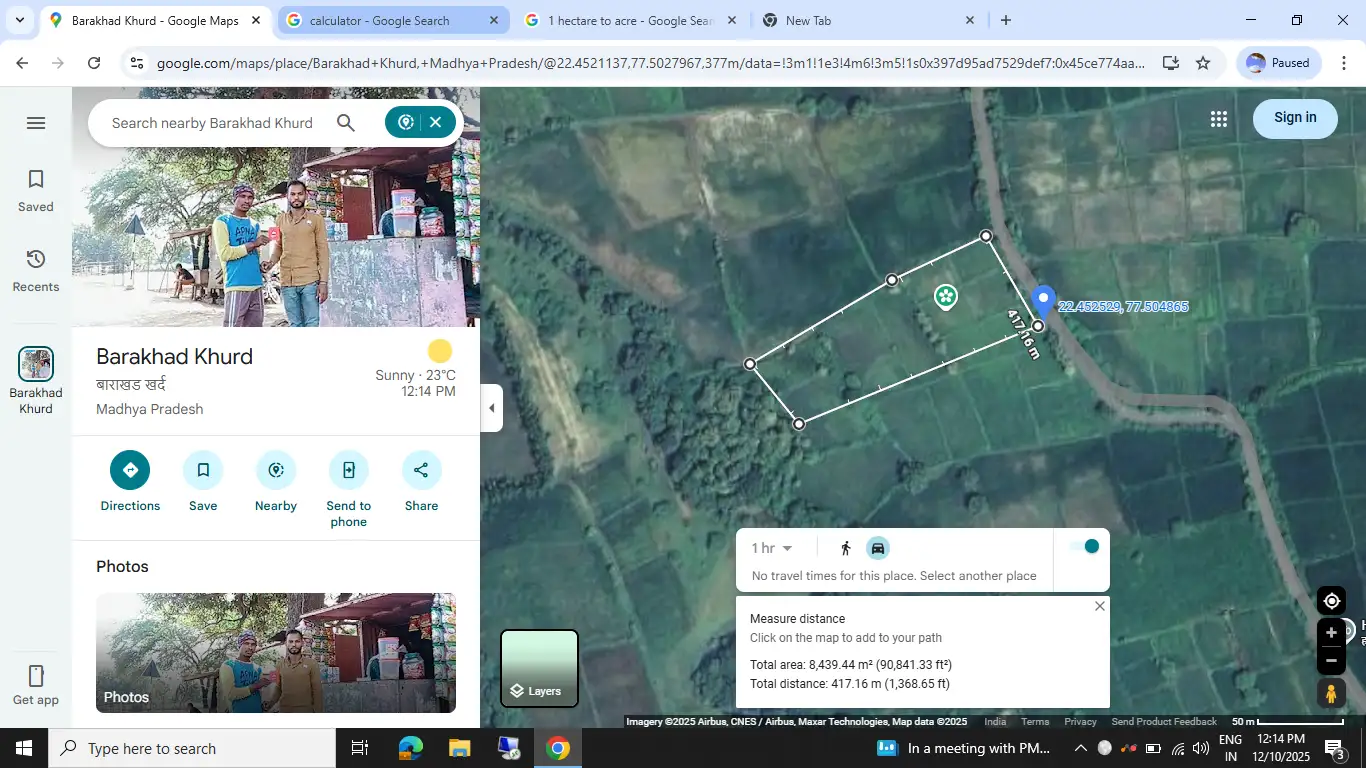Open the Layers map type switcher
This screenshot has height=768, width=1366.
[x=539, y=668]
